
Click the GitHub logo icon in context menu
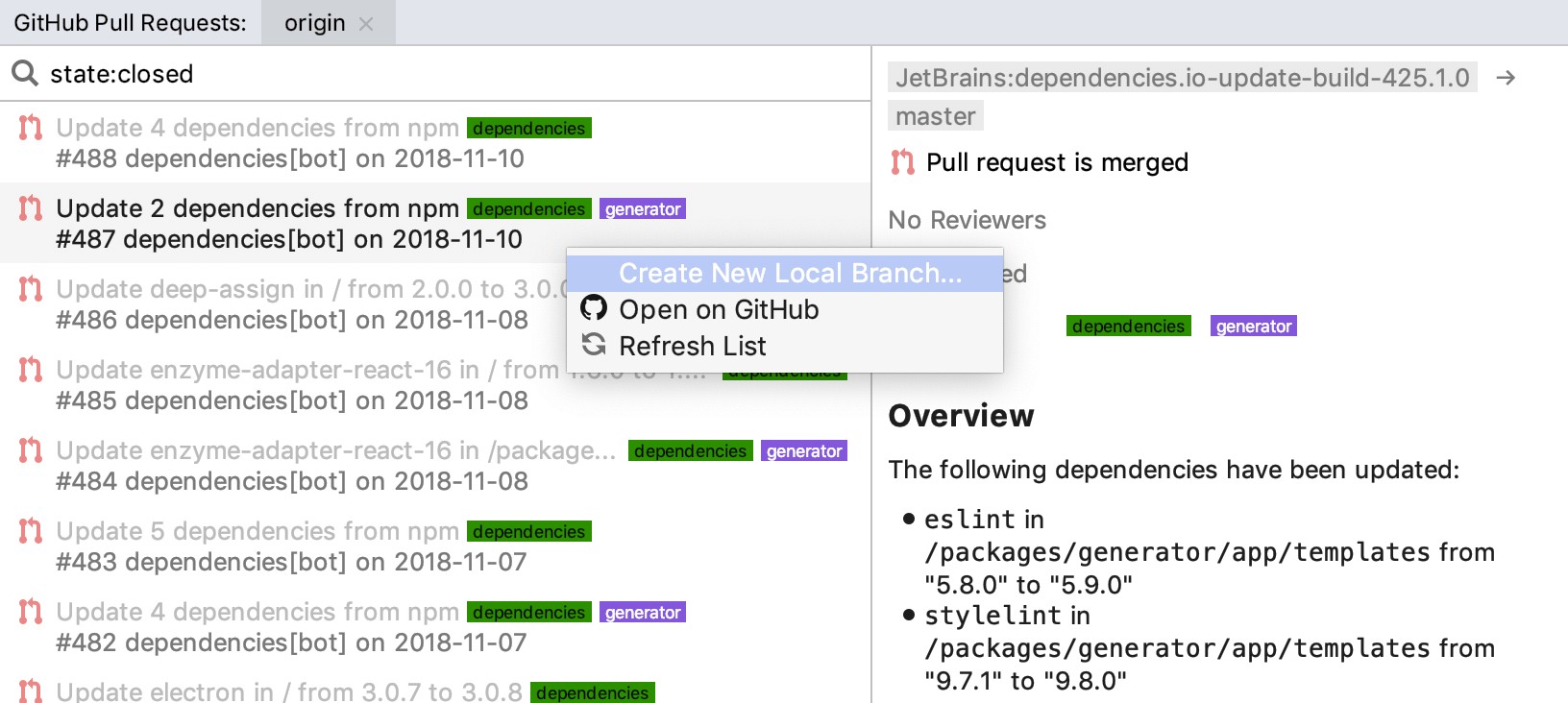coord(594,308)
